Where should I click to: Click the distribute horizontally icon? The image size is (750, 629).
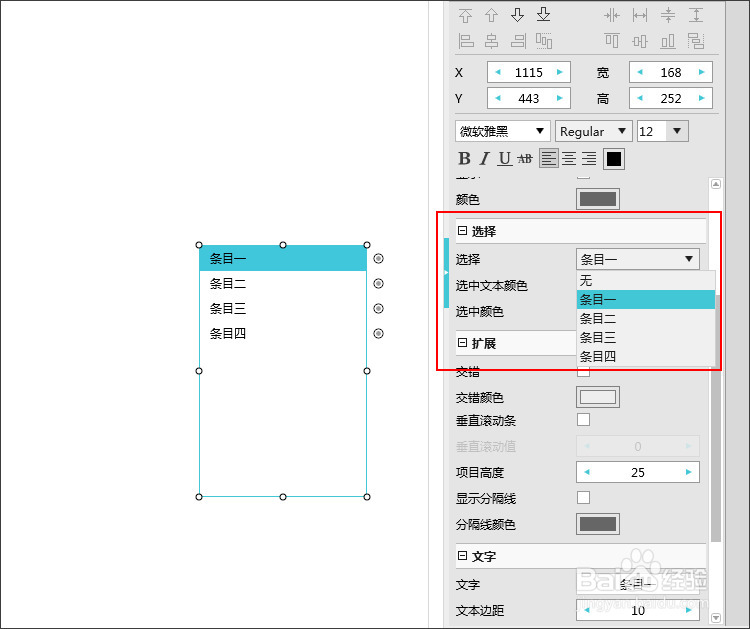pyautogui.click(x=544, y=41)
